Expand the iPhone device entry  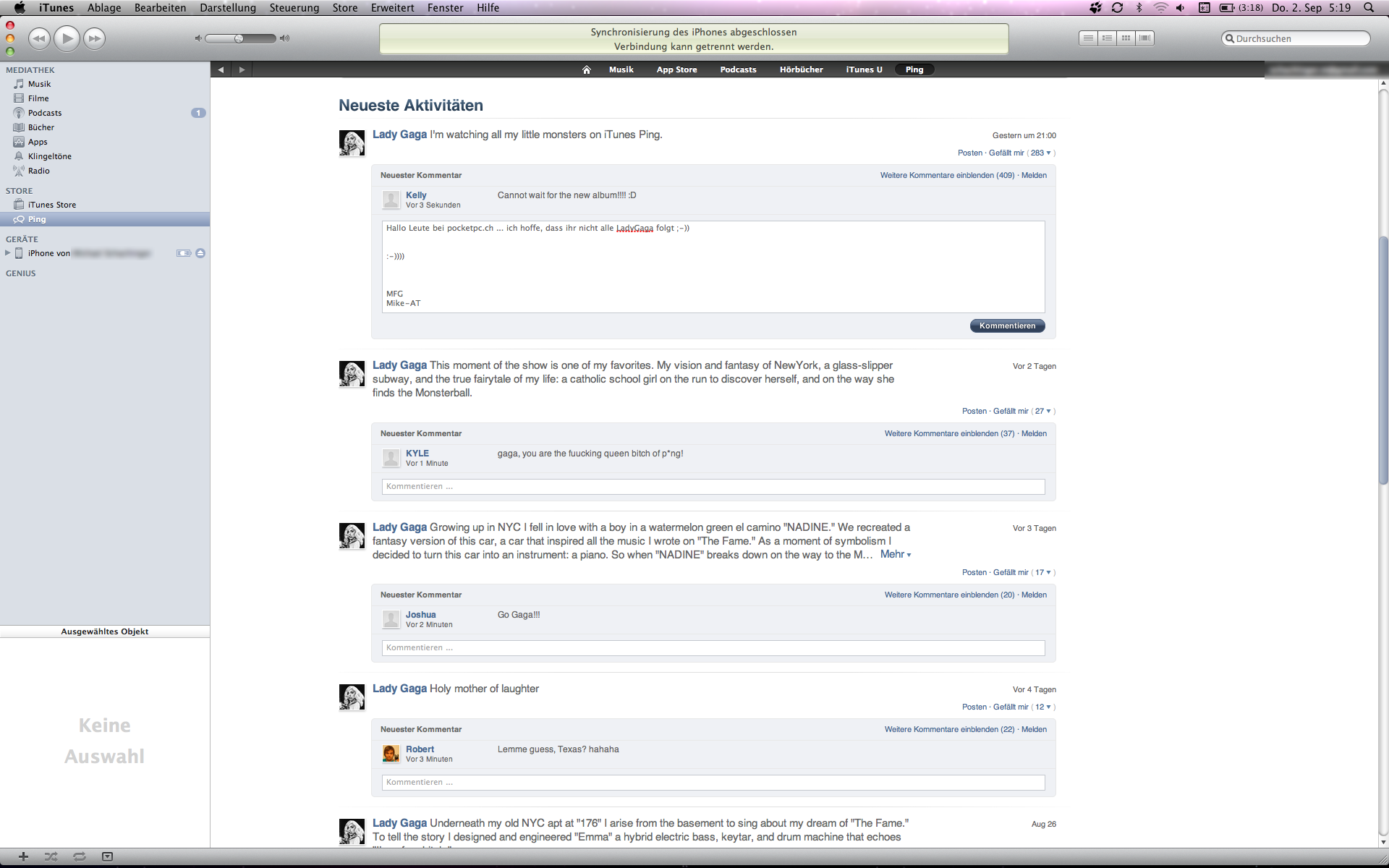pos(7,253)
